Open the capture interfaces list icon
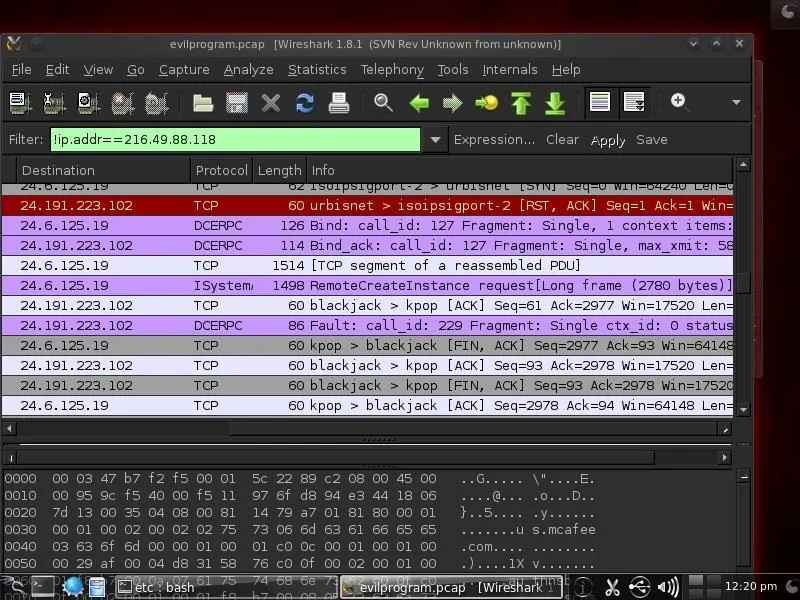 [20, 103]
